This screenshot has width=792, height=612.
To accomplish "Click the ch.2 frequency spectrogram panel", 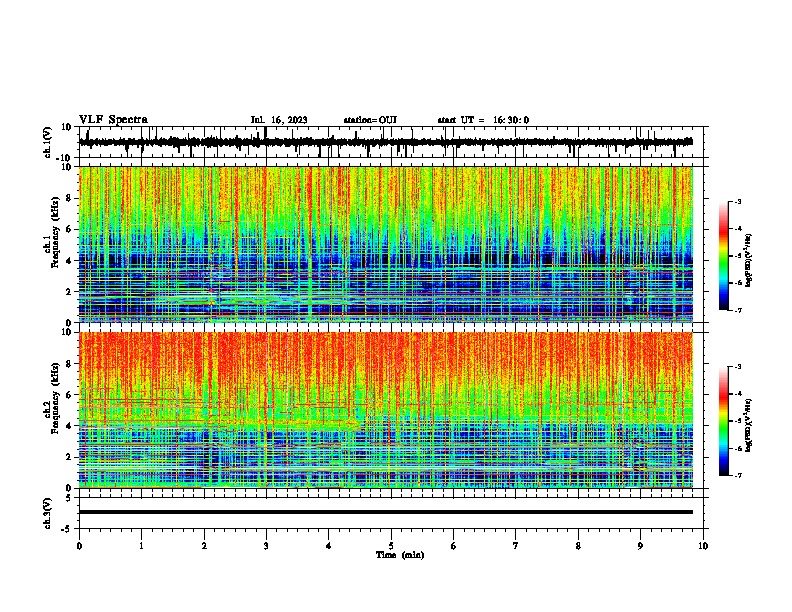I will pos(386,410).
